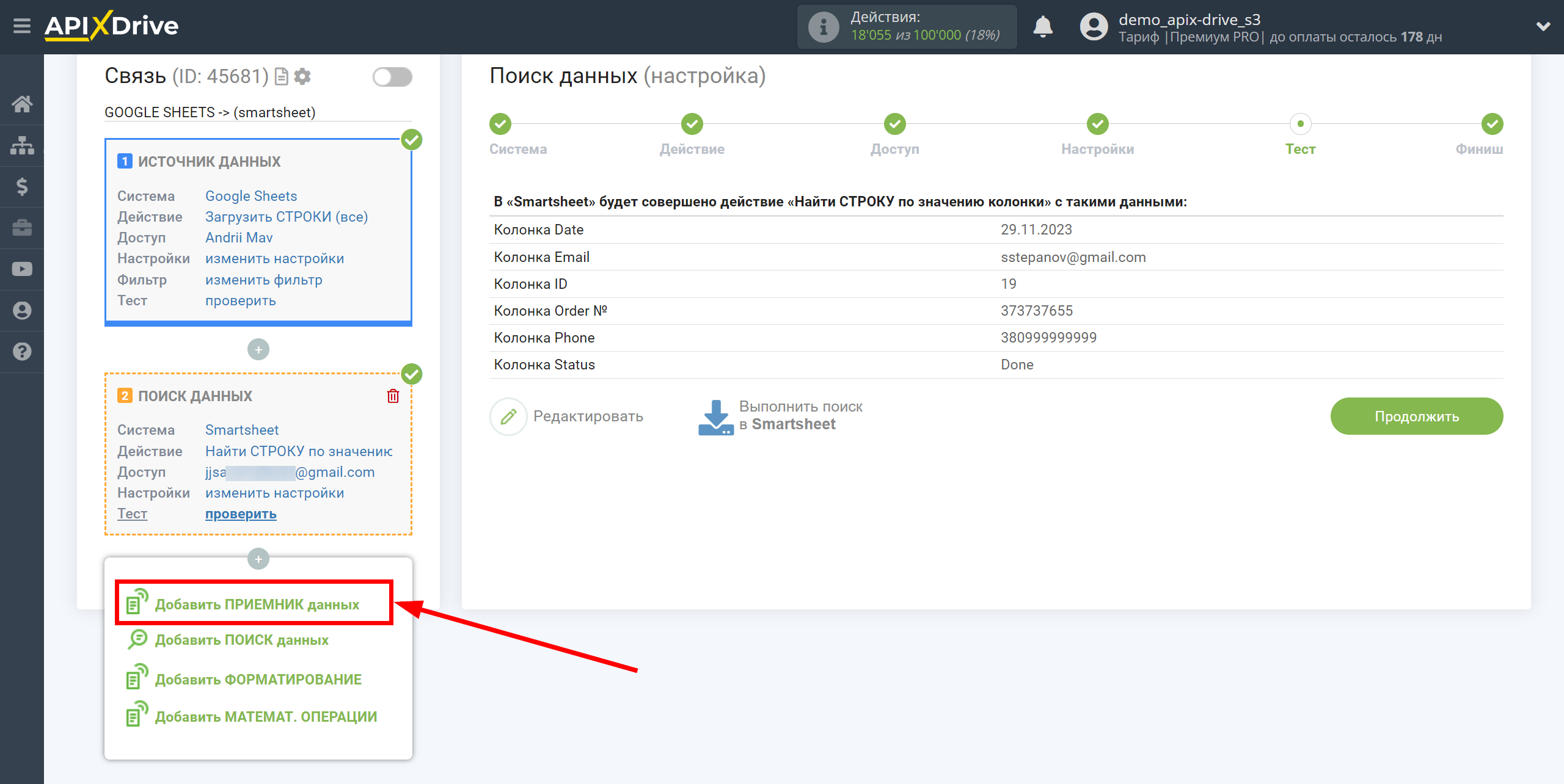Open the actions info icon
Screen dimensions: 1564x784
pos(824,27)
